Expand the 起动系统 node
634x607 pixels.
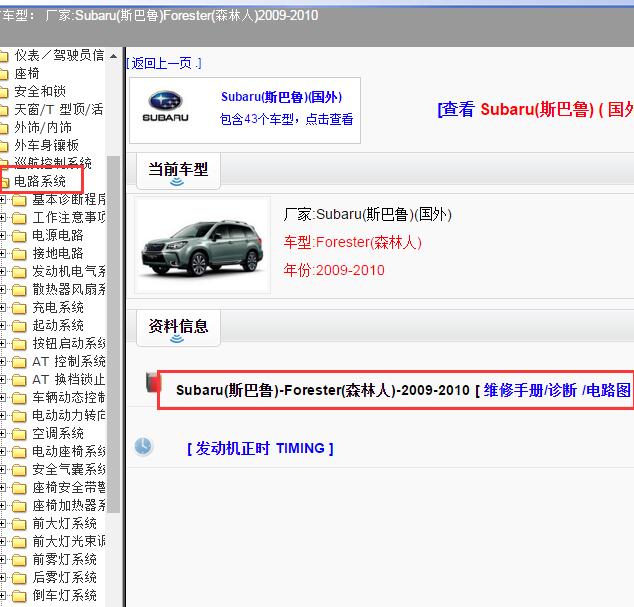tap(2, 326)
